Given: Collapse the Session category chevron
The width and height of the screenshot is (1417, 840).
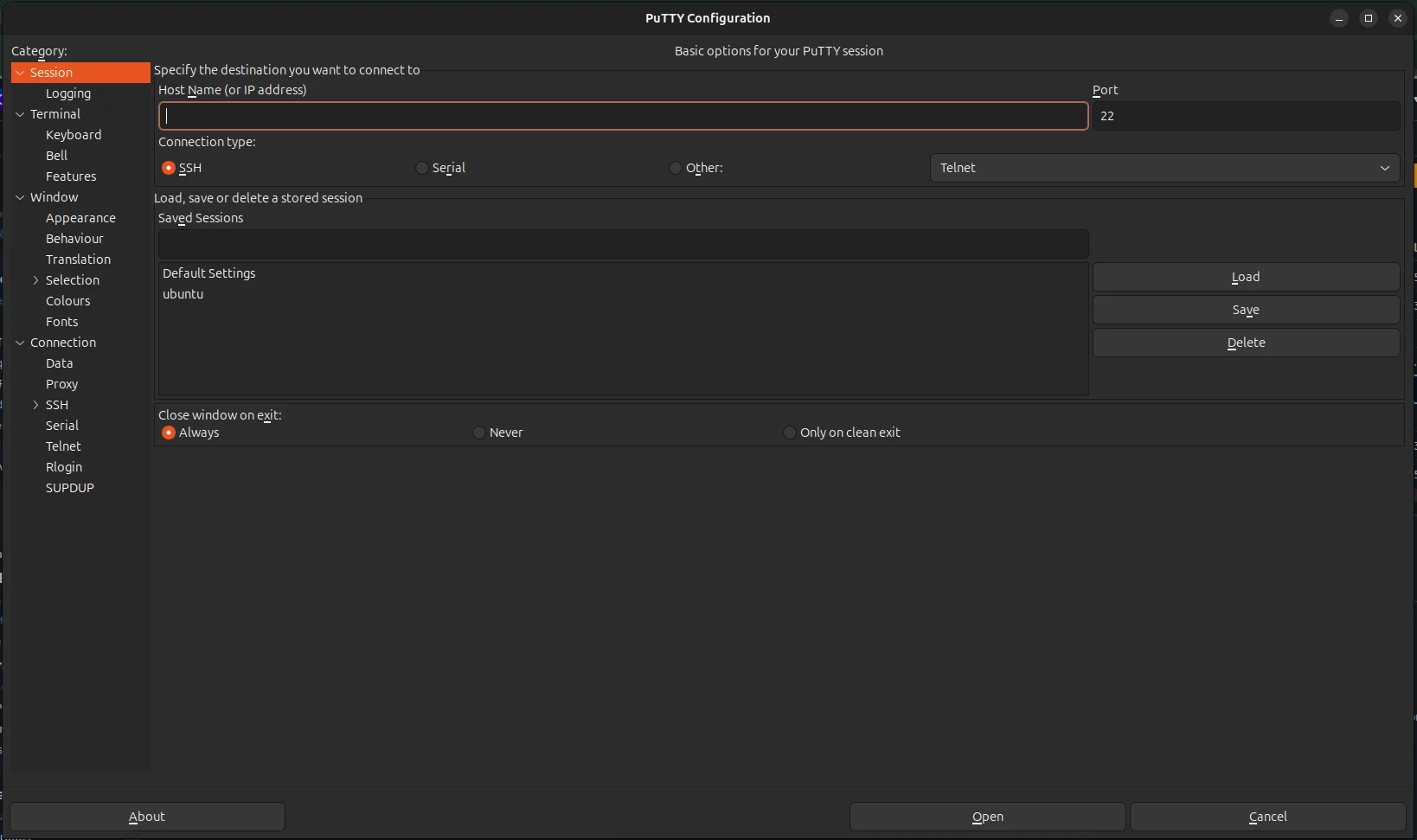Looking at the screenshot, I should (20, 73).
